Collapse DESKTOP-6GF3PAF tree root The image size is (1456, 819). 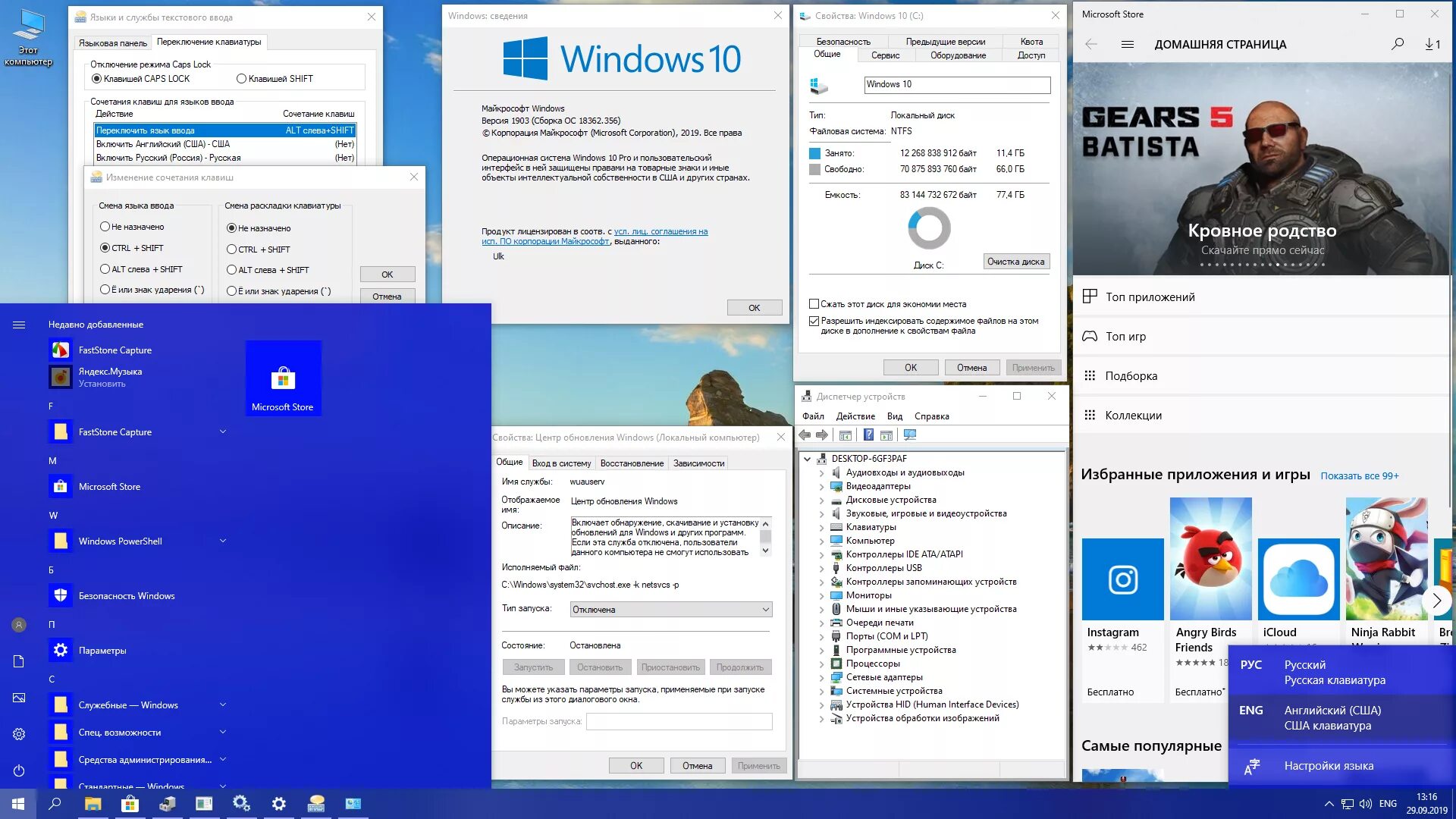coord(808,459)
